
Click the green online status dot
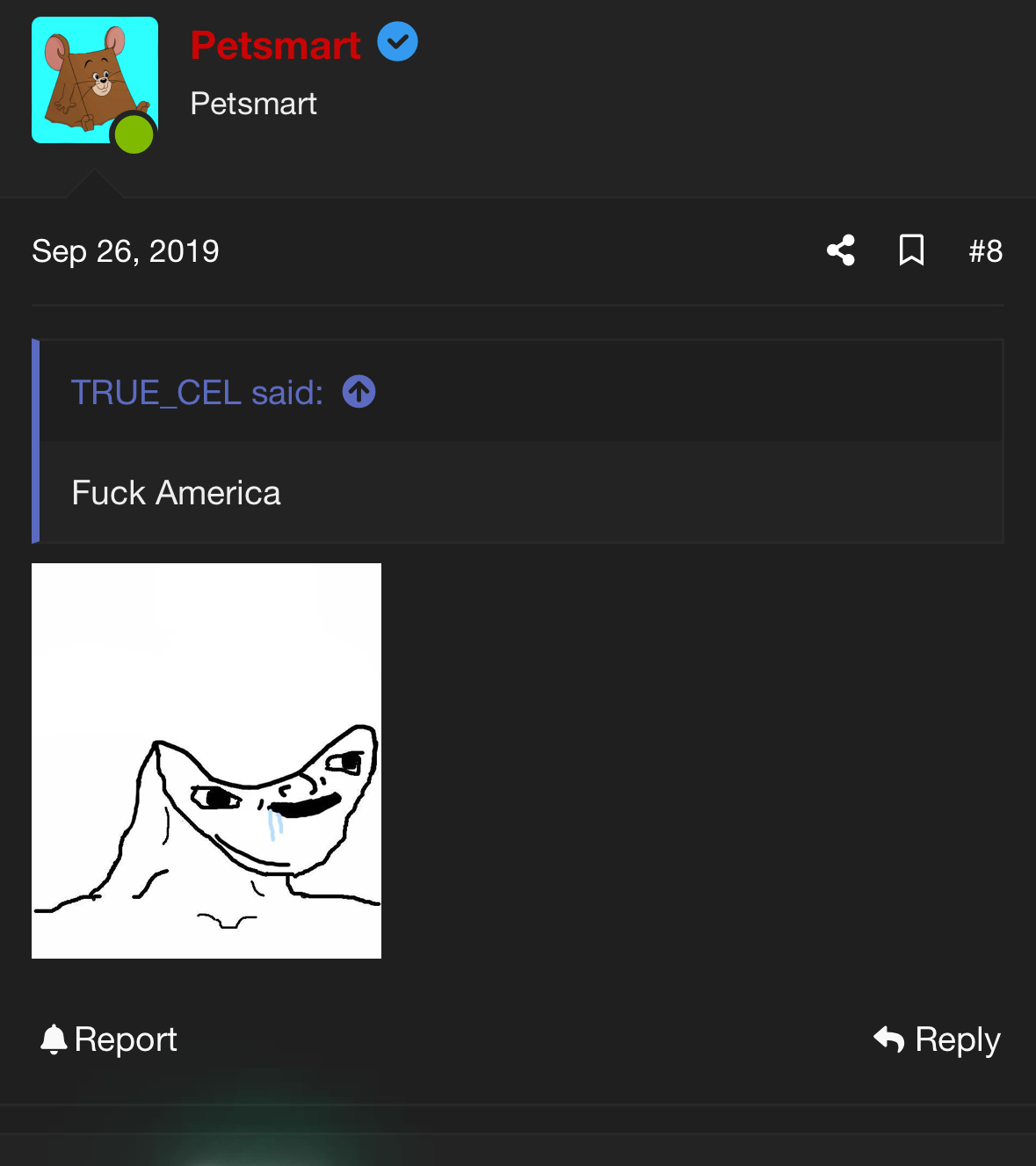[134, 134]
